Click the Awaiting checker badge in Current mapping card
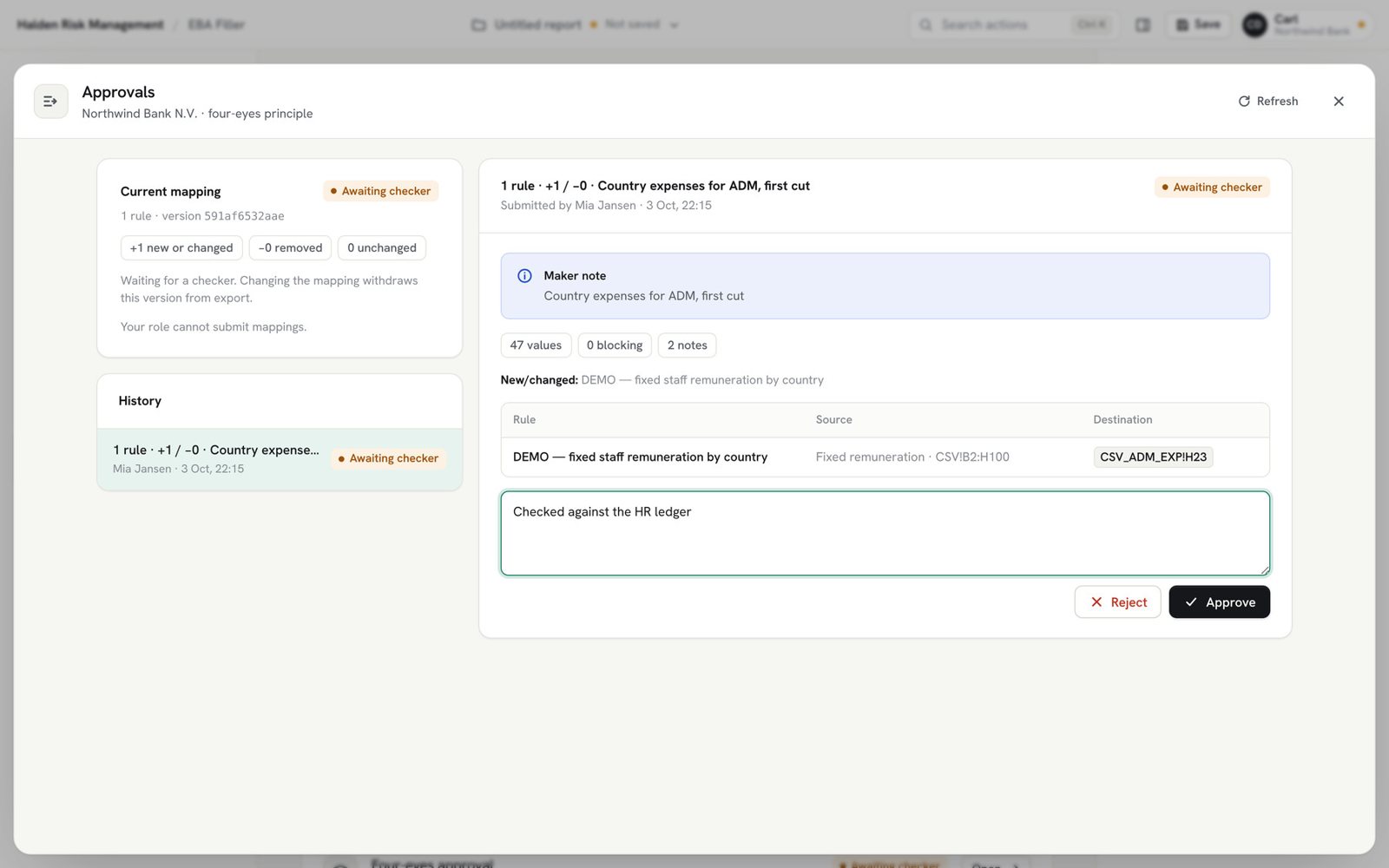 [x=380, y=191]
